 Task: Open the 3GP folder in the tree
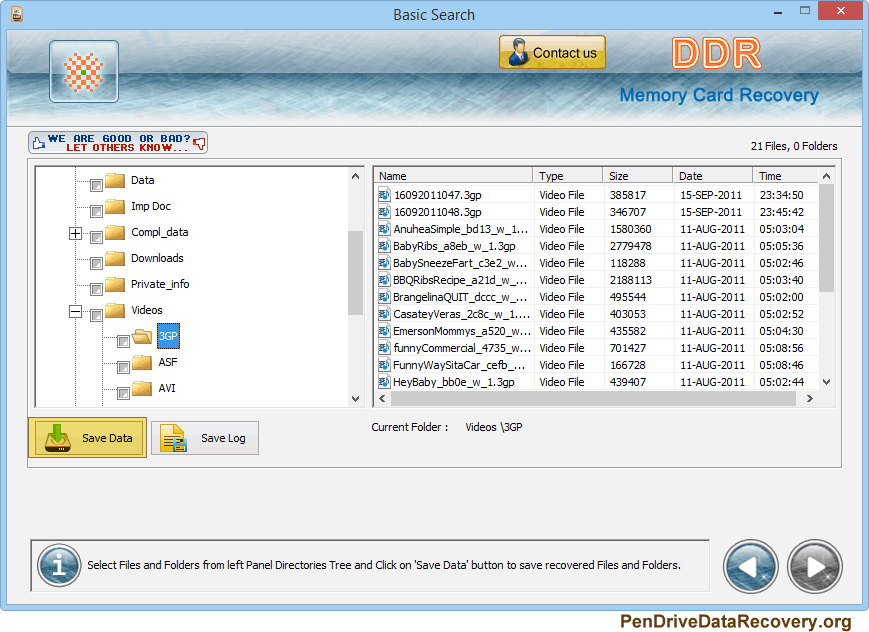168,336
